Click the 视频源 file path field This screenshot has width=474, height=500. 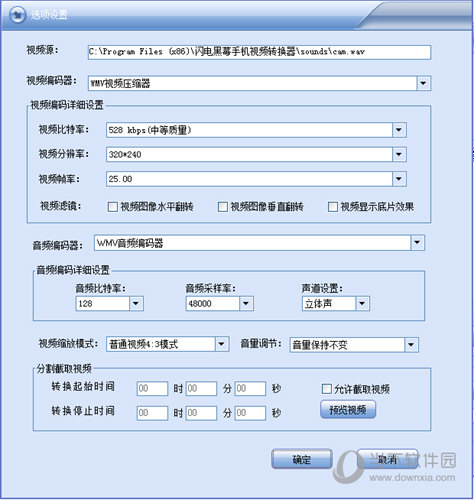coord(259,52)
